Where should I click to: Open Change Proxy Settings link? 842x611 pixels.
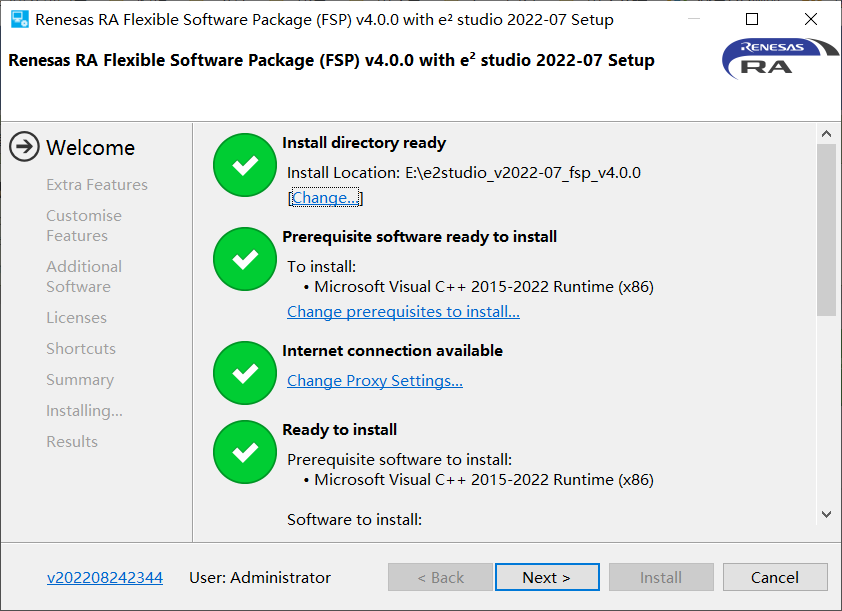(375, 381)
